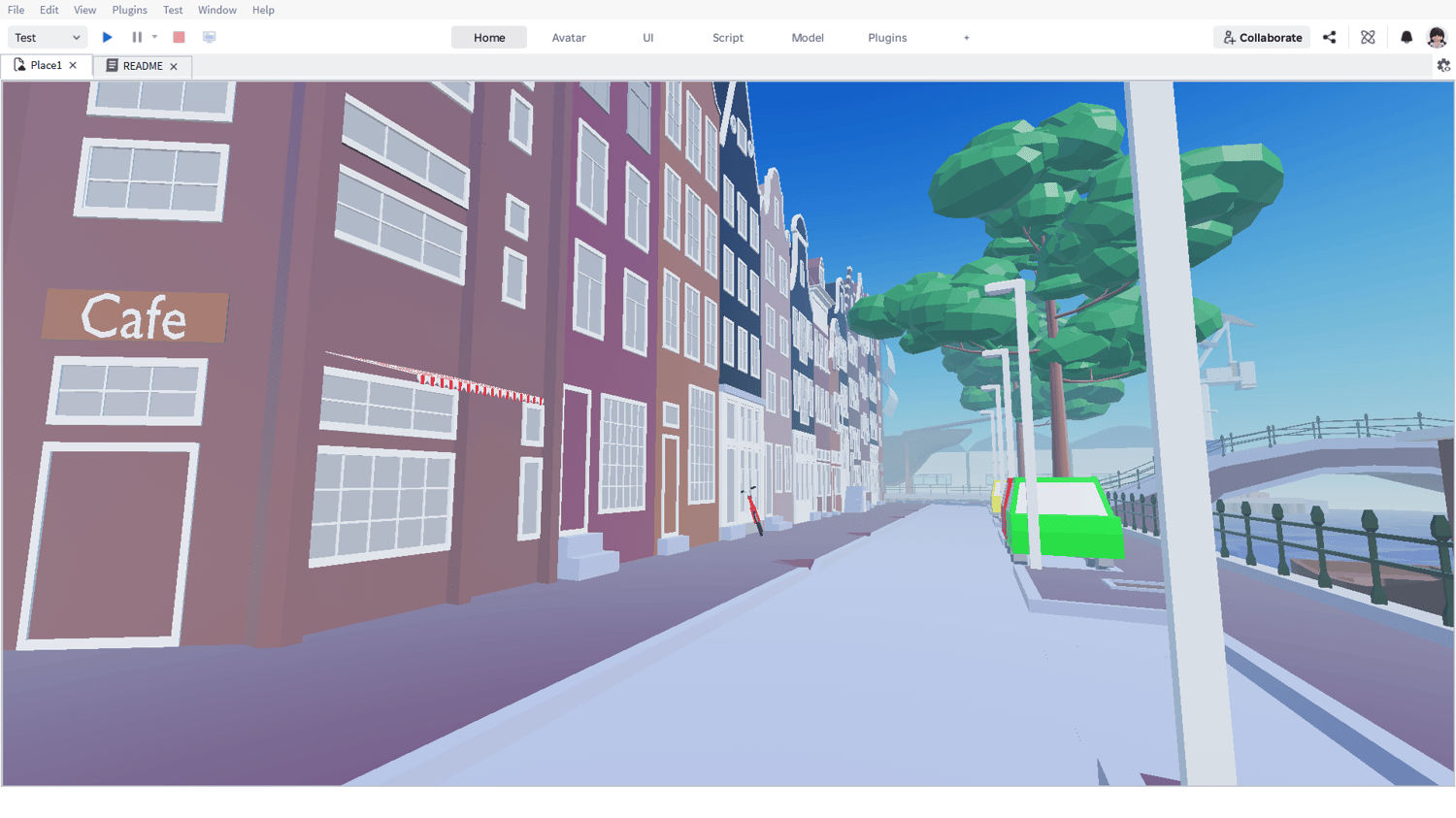
Task: Switch to the Plugins ribbon tab
Action: [887, 38]
